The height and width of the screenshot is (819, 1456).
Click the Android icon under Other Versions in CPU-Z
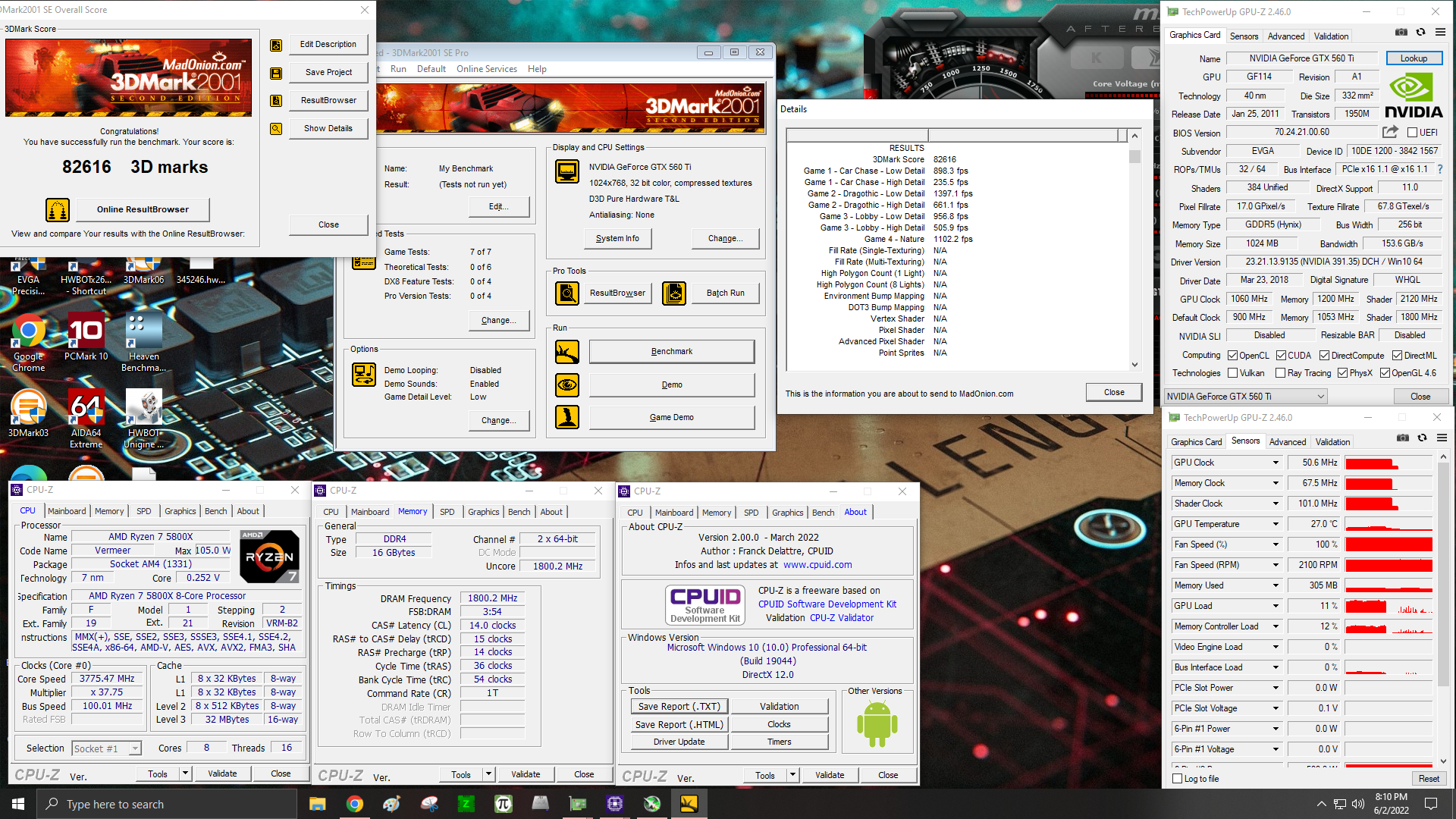pyautogui.click(x=877, y=723)
